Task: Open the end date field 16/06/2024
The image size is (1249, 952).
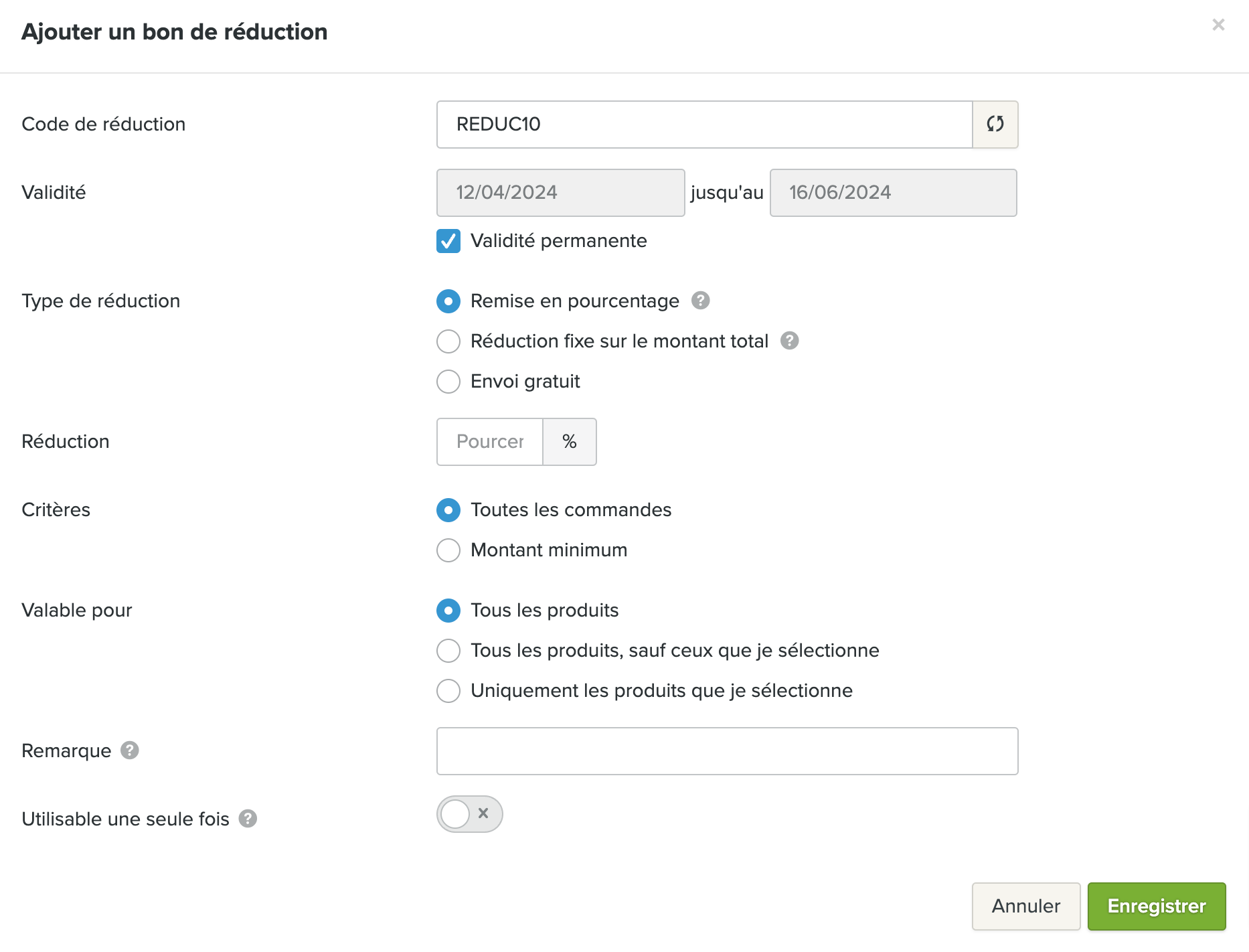Action: [894, 193]
